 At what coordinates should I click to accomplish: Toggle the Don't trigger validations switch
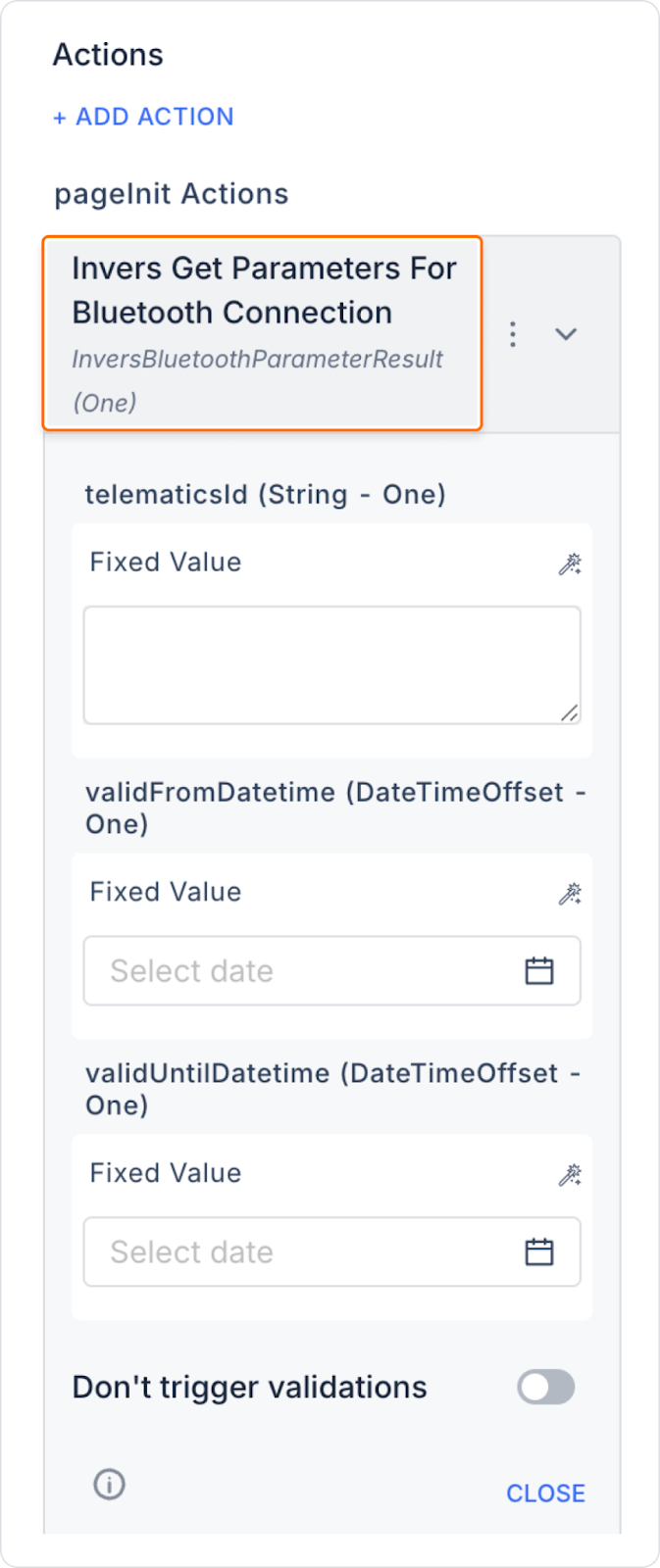546,1388
